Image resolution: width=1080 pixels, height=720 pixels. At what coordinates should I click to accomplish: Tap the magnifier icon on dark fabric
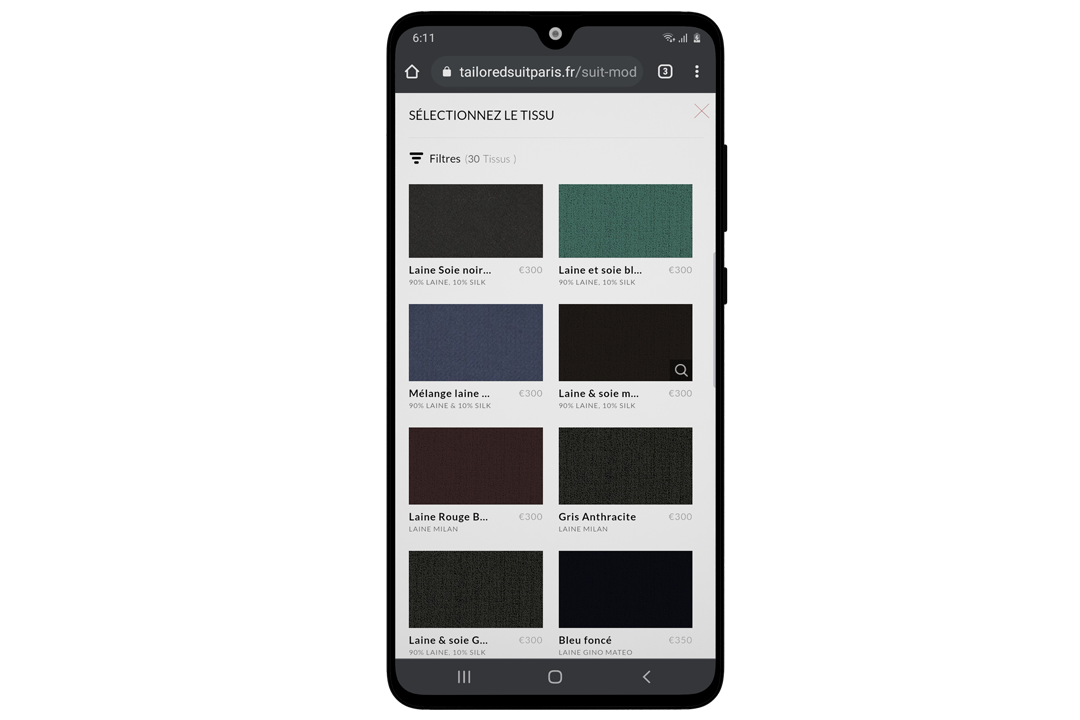[x=681, y=370]
